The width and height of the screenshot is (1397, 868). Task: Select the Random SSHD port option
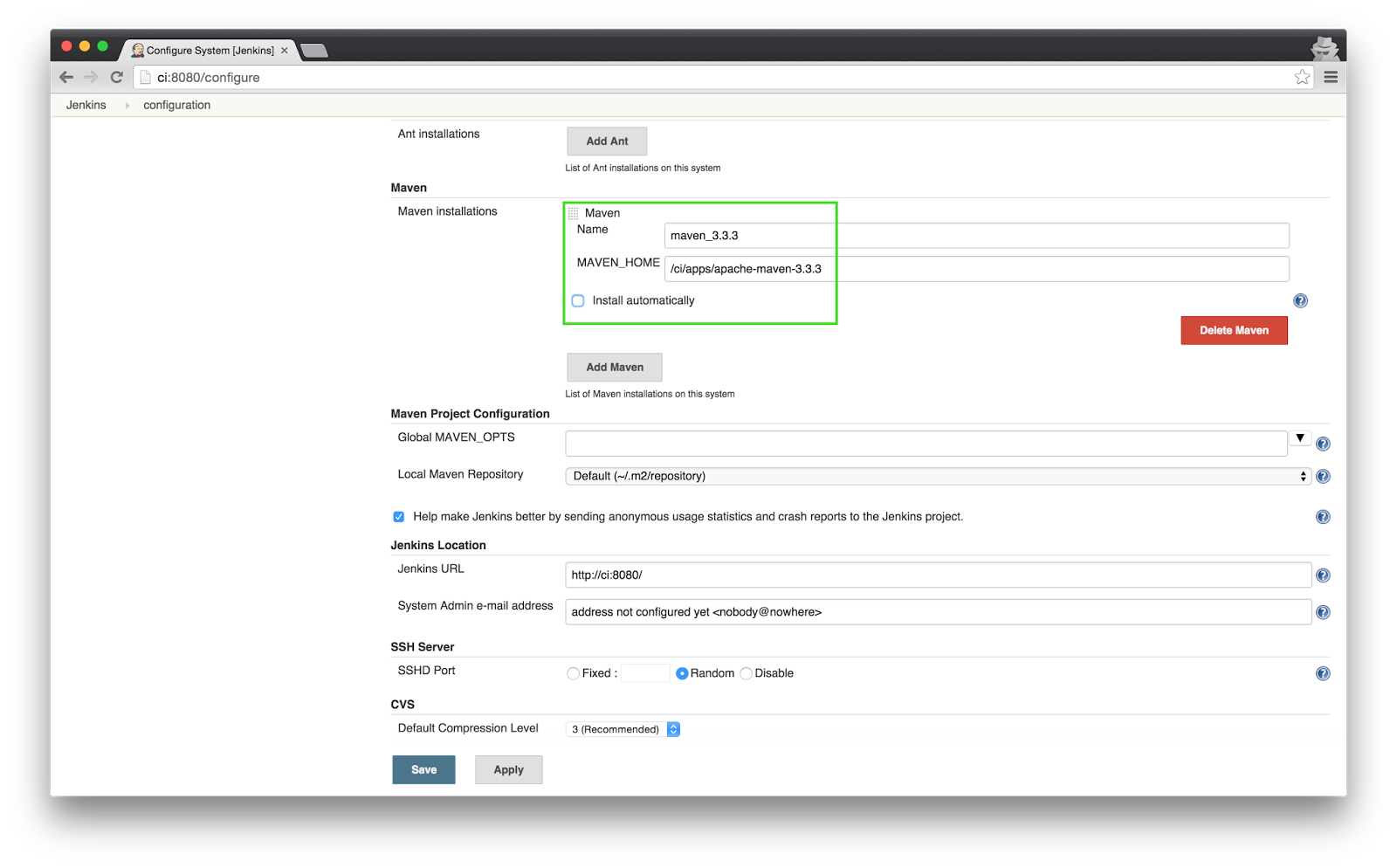click(682, 673)
